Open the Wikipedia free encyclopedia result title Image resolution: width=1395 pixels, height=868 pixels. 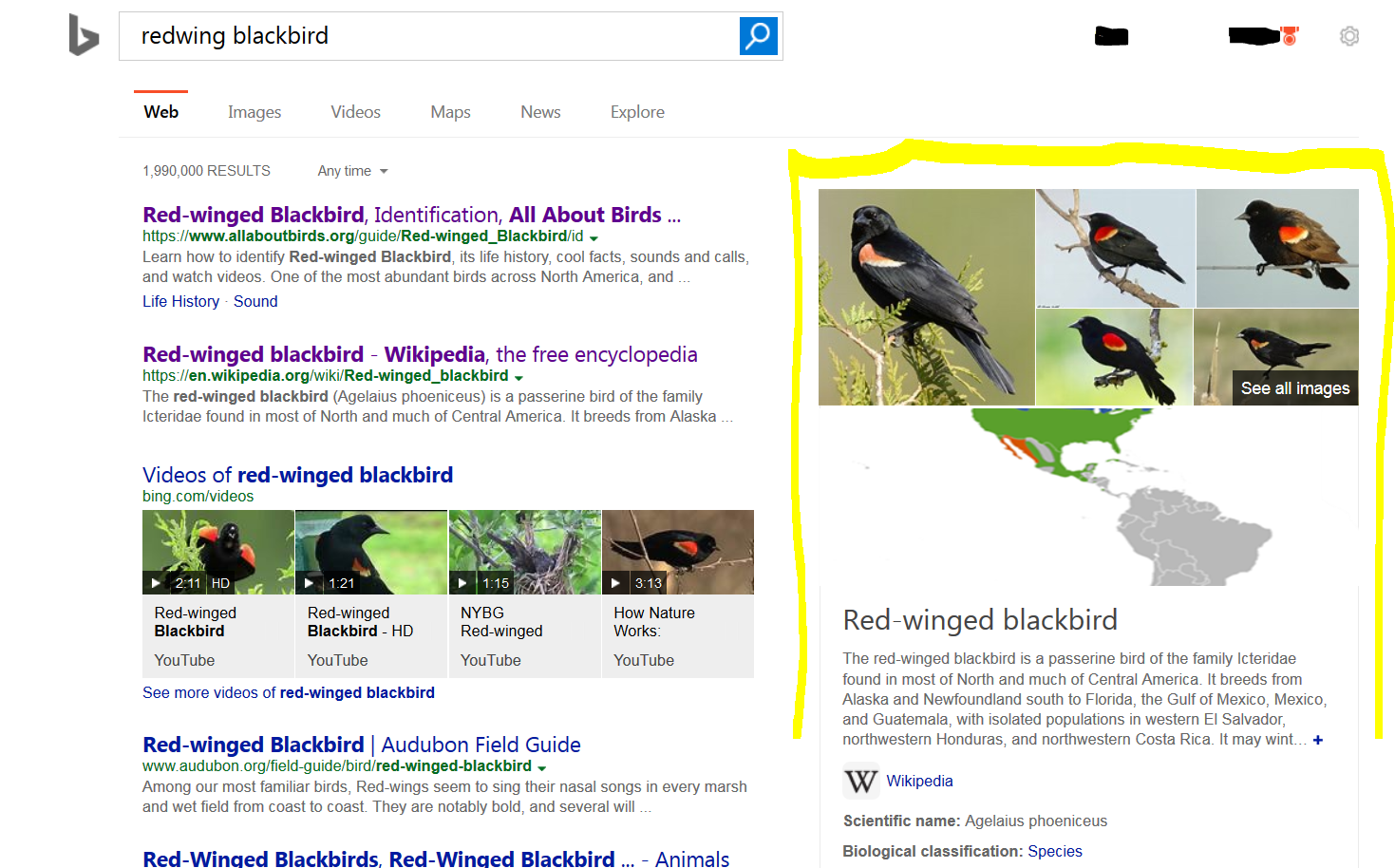420,354
